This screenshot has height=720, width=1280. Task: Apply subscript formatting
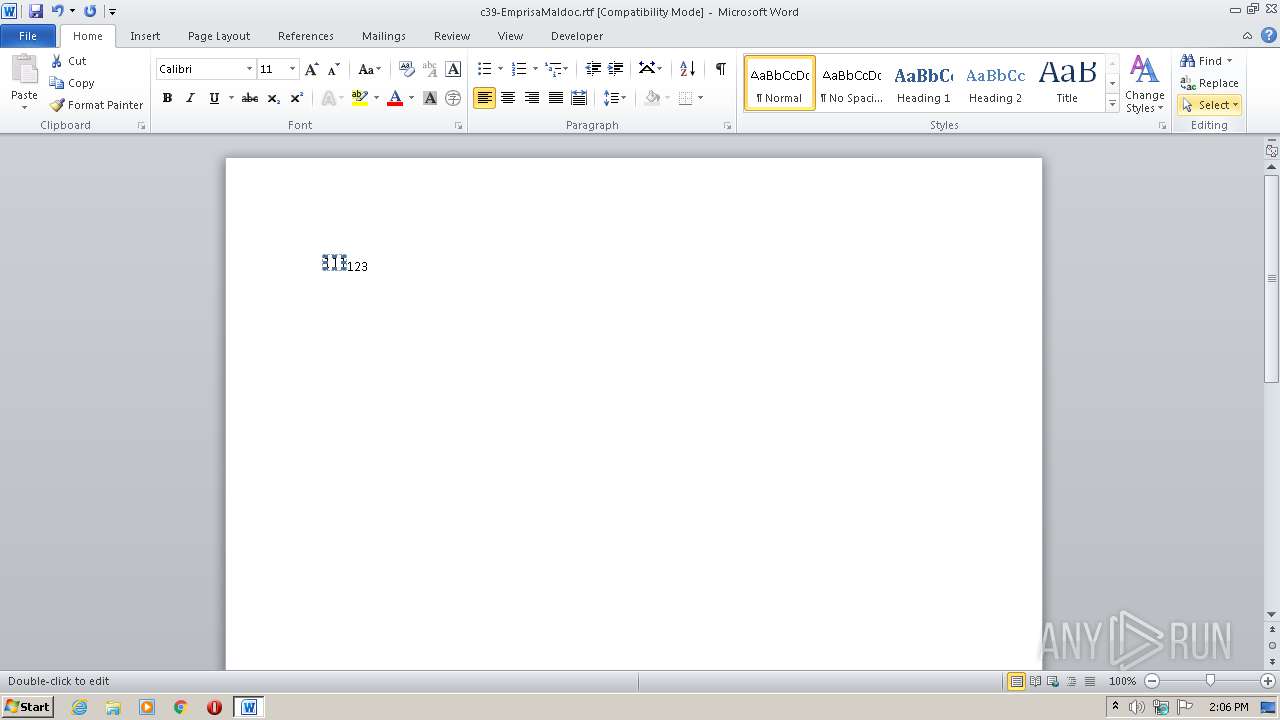point(274,98)
